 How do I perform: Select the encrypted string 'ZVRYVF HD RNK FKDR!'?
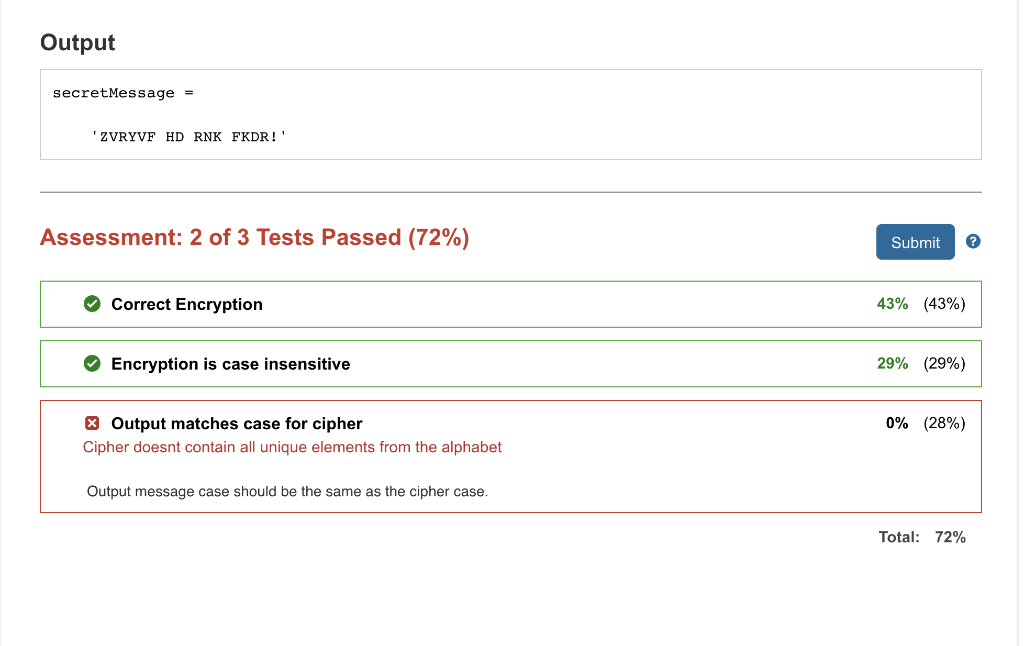point(189,137)
